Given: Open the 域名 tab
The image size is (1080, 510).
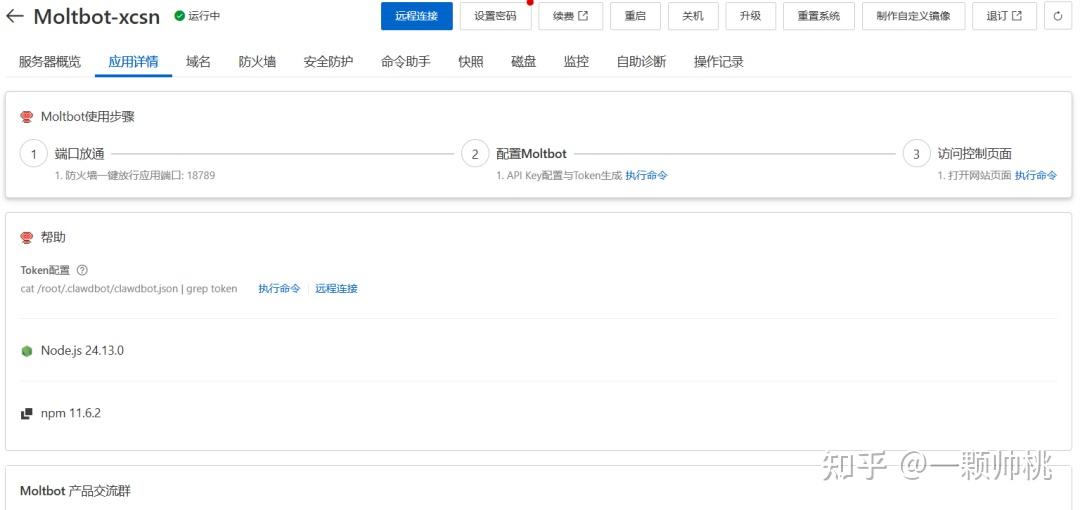Looking at the screenshot, I should [198, 61].
